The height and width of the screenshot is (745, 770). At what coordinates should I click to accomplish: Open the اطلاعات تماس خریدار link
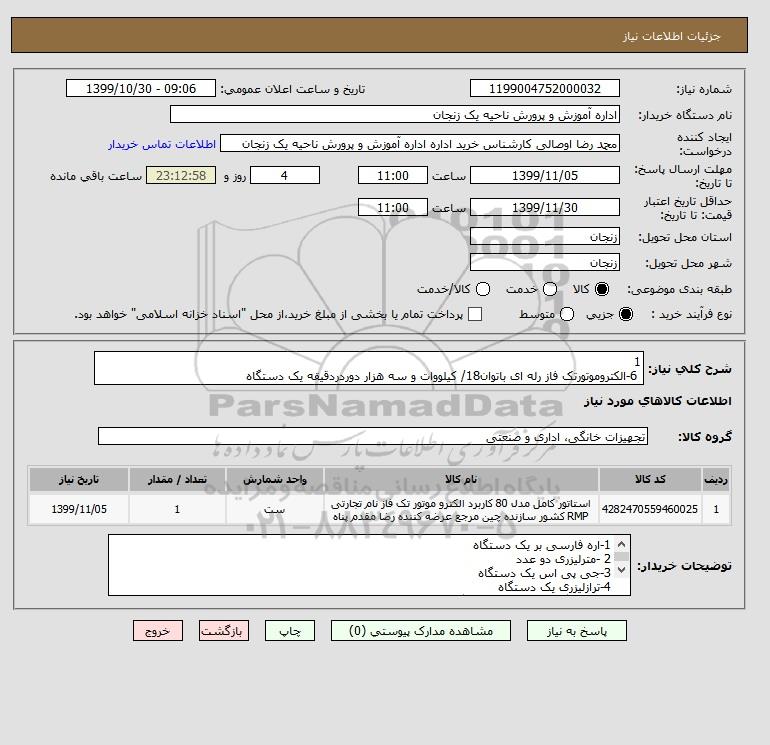pos(162,144)
